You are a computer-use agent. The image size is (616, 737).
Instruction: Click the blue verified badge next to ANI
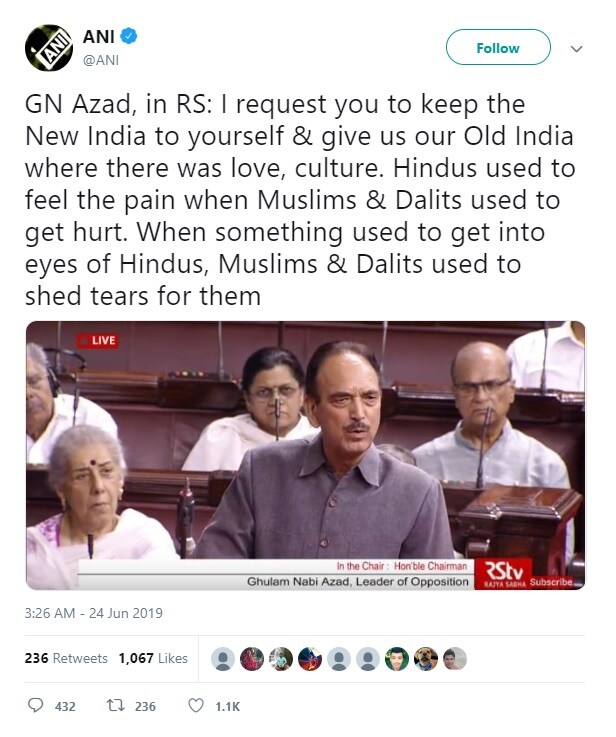(x=129, y=36)
